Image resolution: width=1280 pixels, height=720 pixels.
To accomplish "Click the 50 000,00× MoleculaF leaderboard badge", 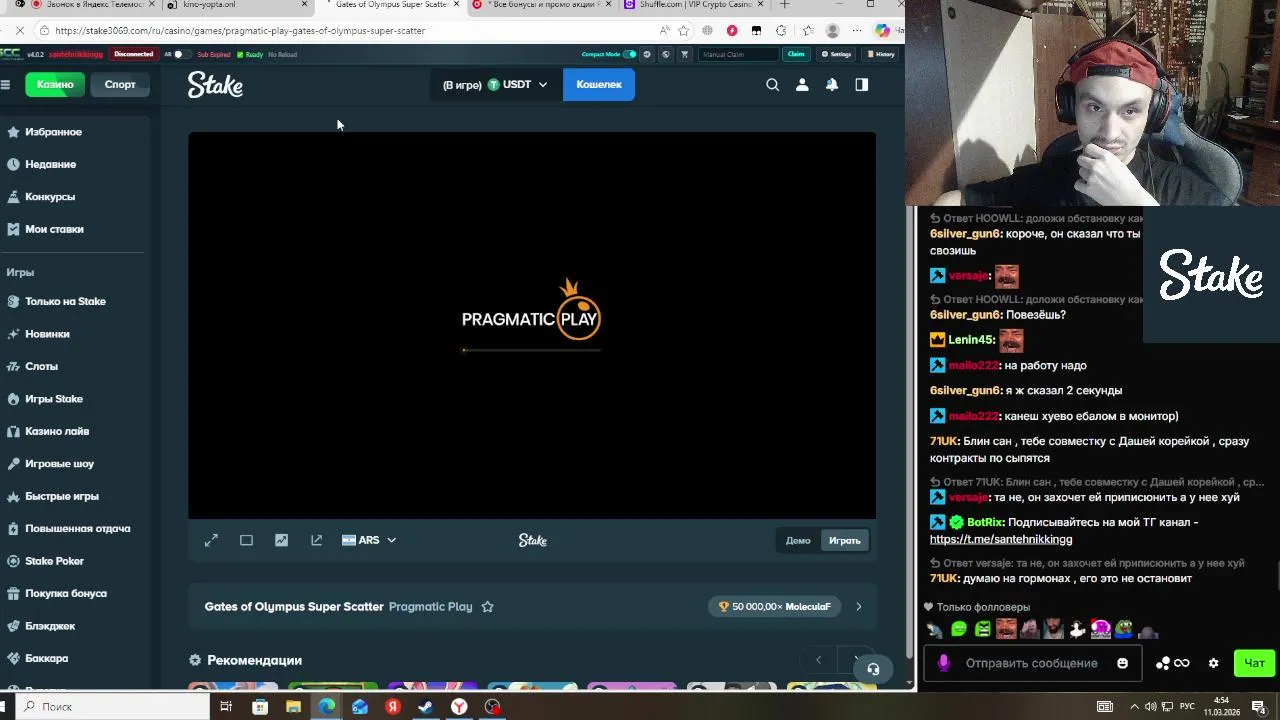I will coord(774,607).
